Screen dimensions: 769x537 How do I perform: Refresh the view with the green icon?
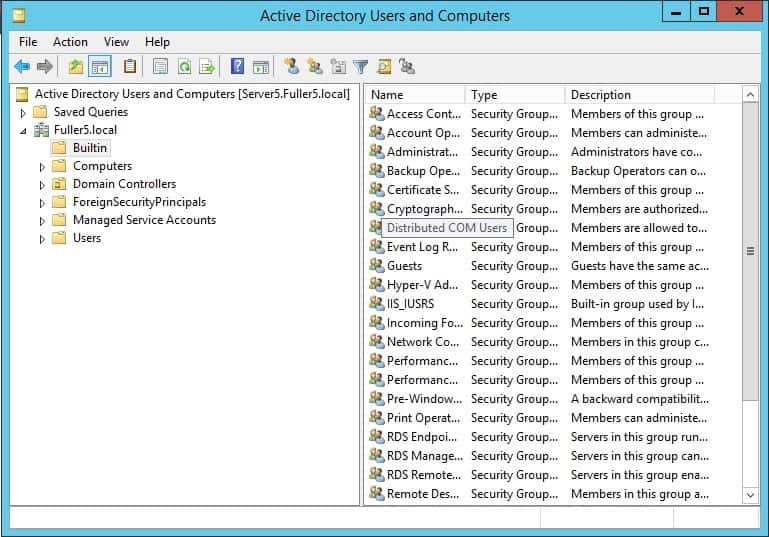click(x=184, y=66)
